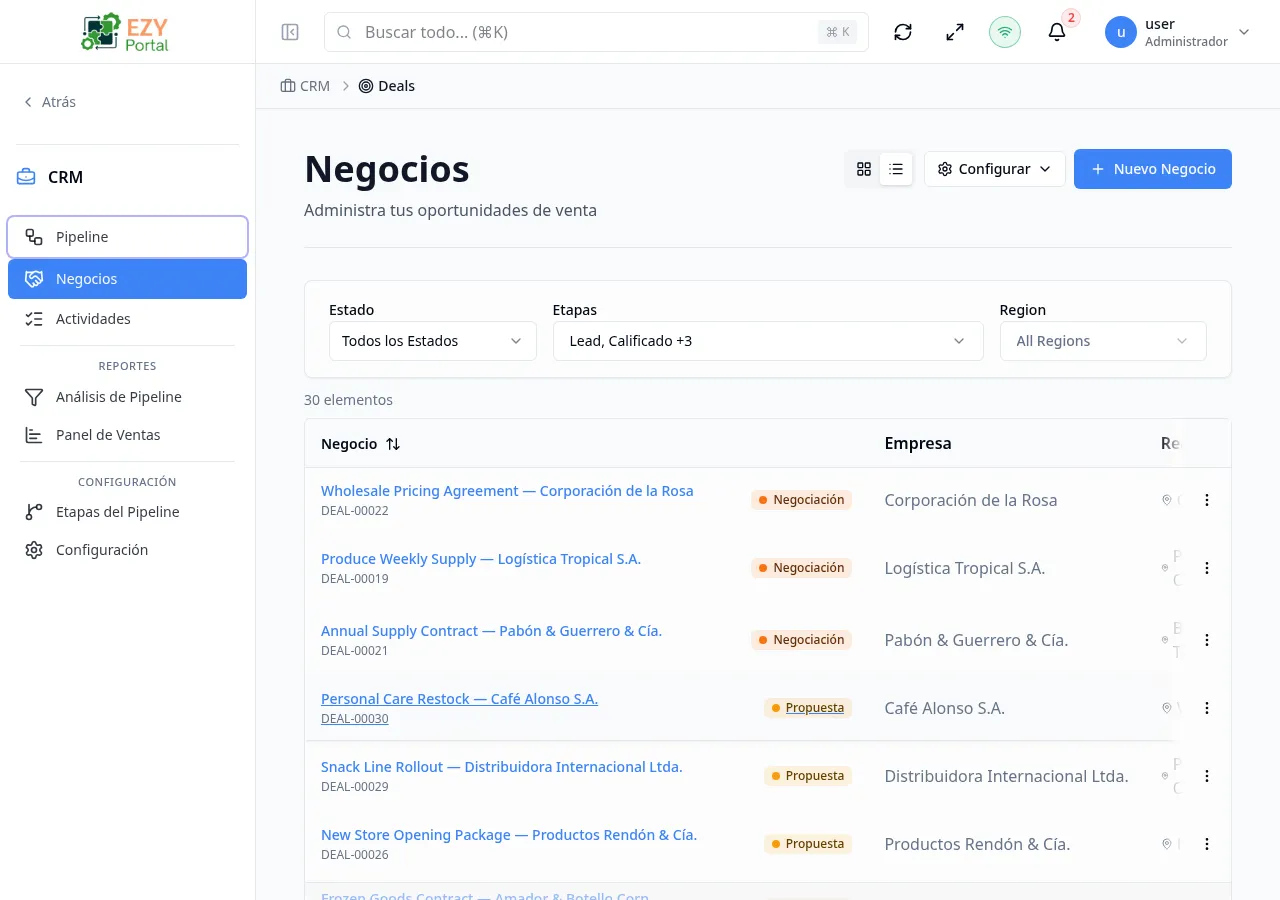Screen dimensions: 1280x900
Task: Click Negociación badge on DEAL-00019 row
Action: (801, 568)
